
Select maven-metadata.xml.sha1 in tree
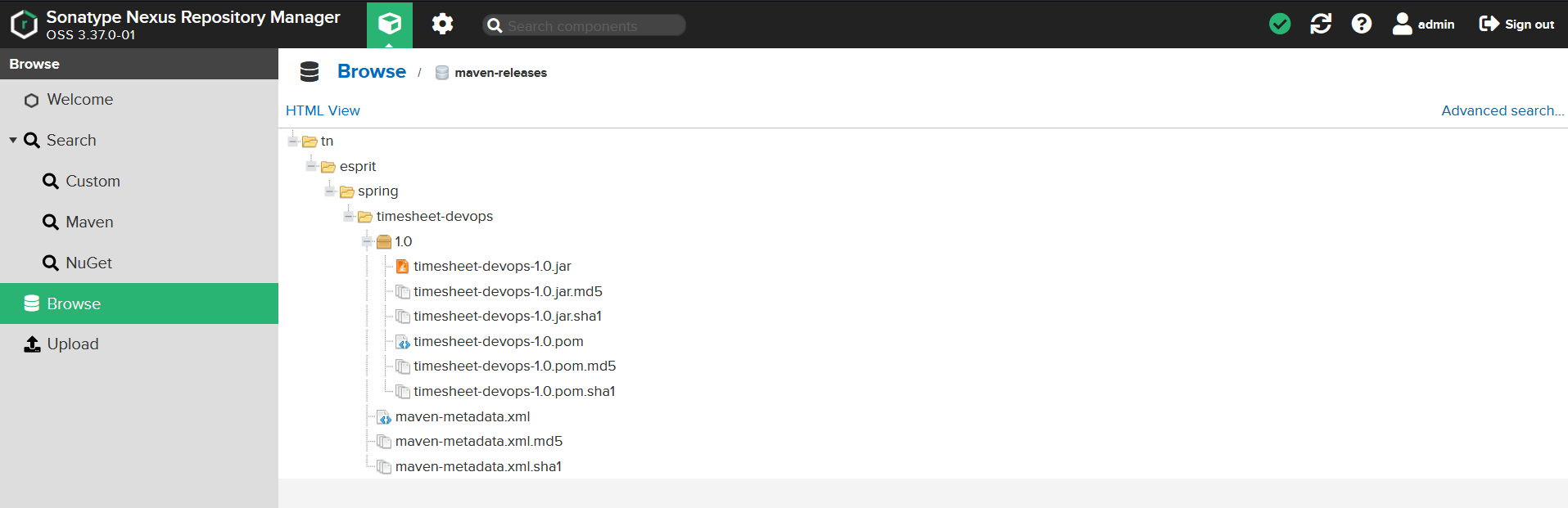tap(478, 466)
